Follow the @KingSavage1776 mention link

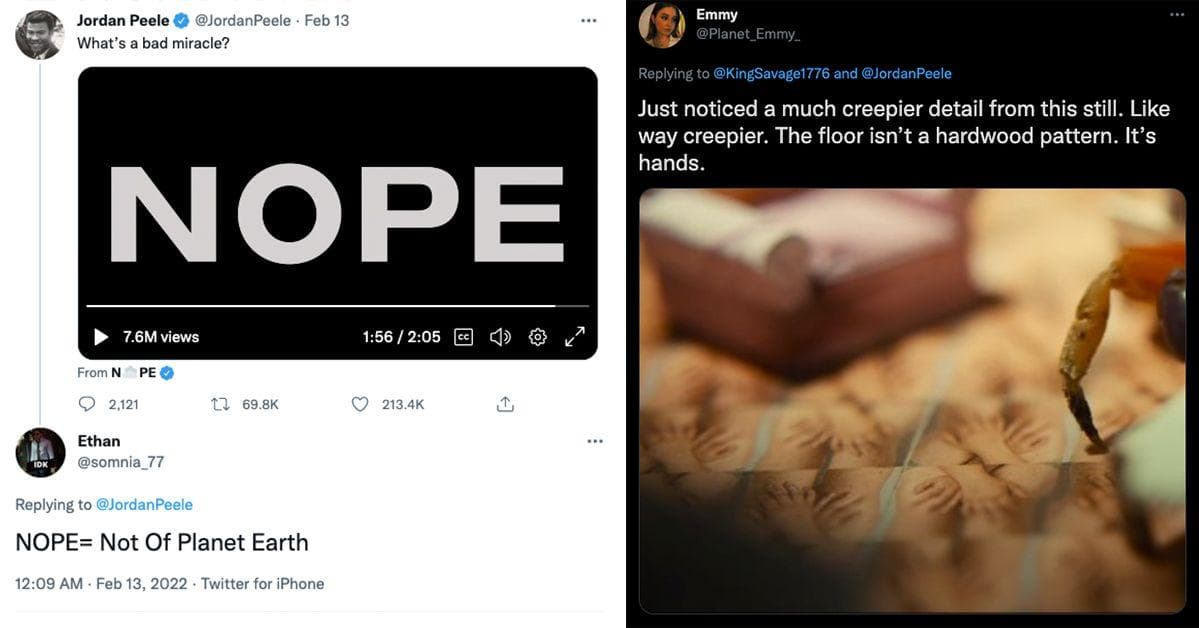pos(771,73)
